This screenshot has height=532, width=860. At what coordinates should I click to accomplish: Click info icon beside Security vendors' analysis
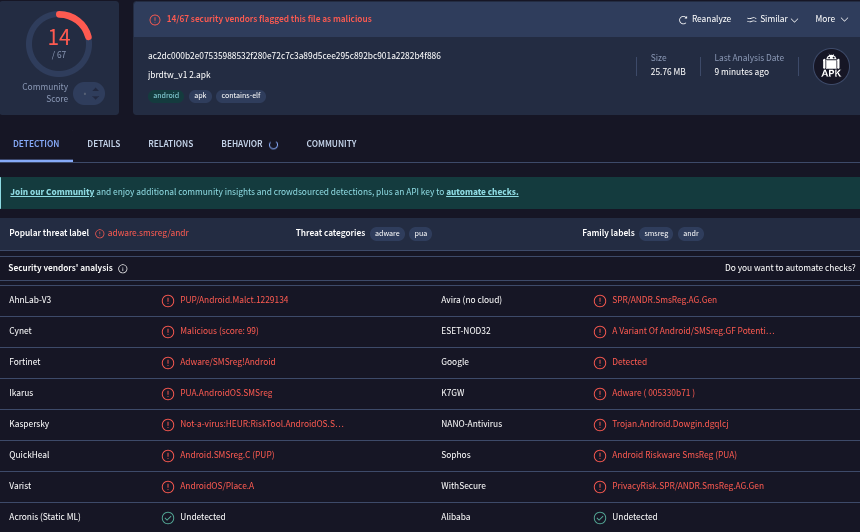tap(123, 269)
